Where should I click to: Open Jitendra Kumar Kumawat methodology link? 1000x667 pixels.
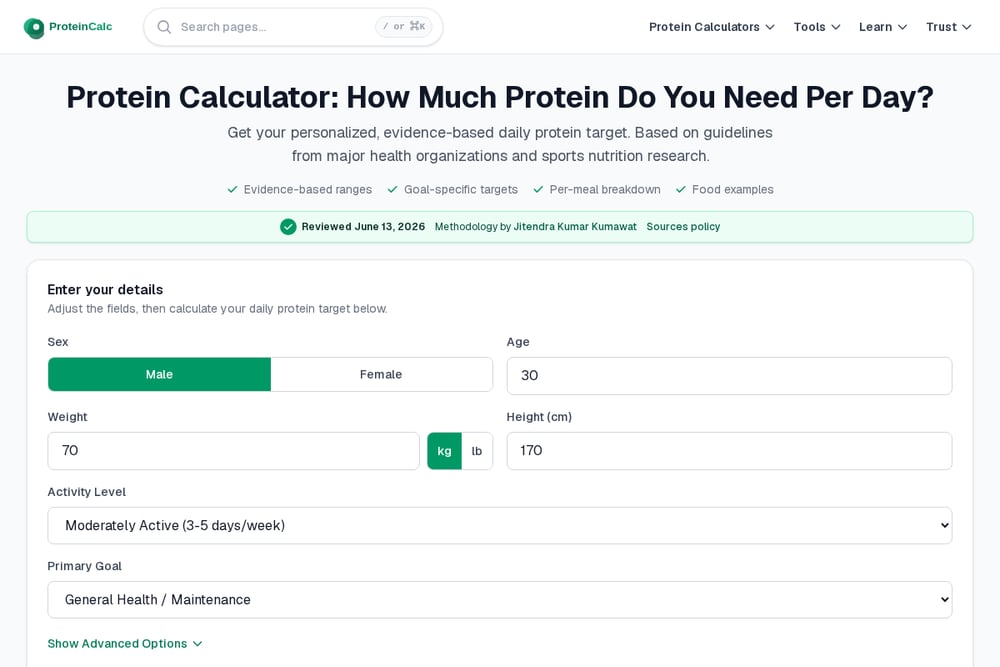[575, 226]
